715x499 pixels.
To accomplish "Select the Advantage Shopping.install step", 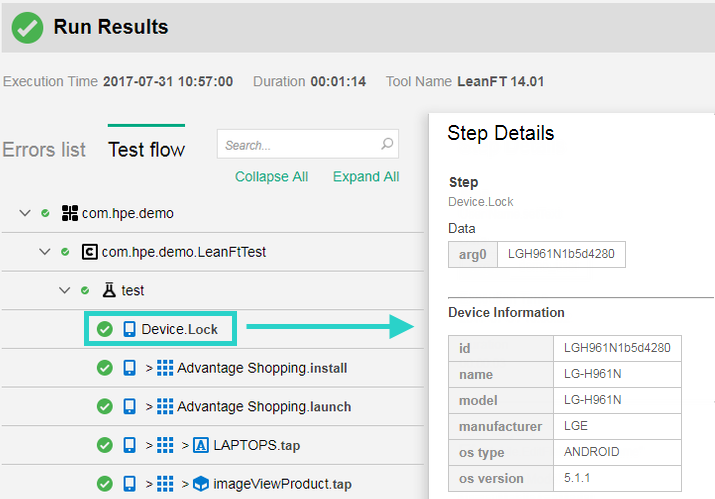I will (x=263, y=368).
